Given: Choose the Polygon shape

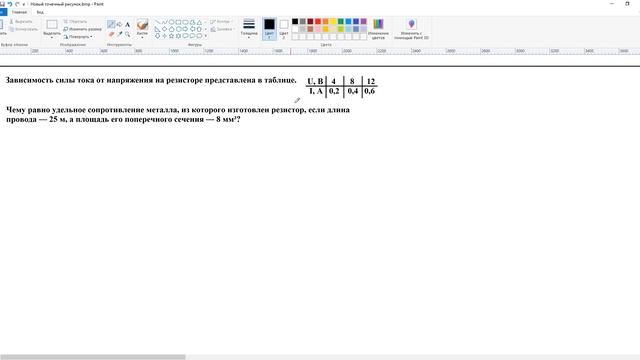Looking at the screenshot, I should [x=192, y=22].
